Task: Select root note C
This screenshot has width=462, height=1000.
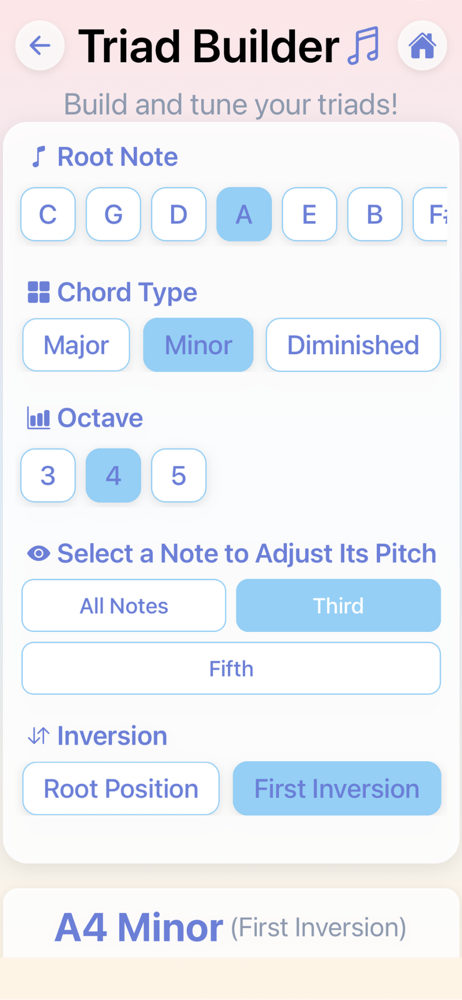Action: [48, 214]
